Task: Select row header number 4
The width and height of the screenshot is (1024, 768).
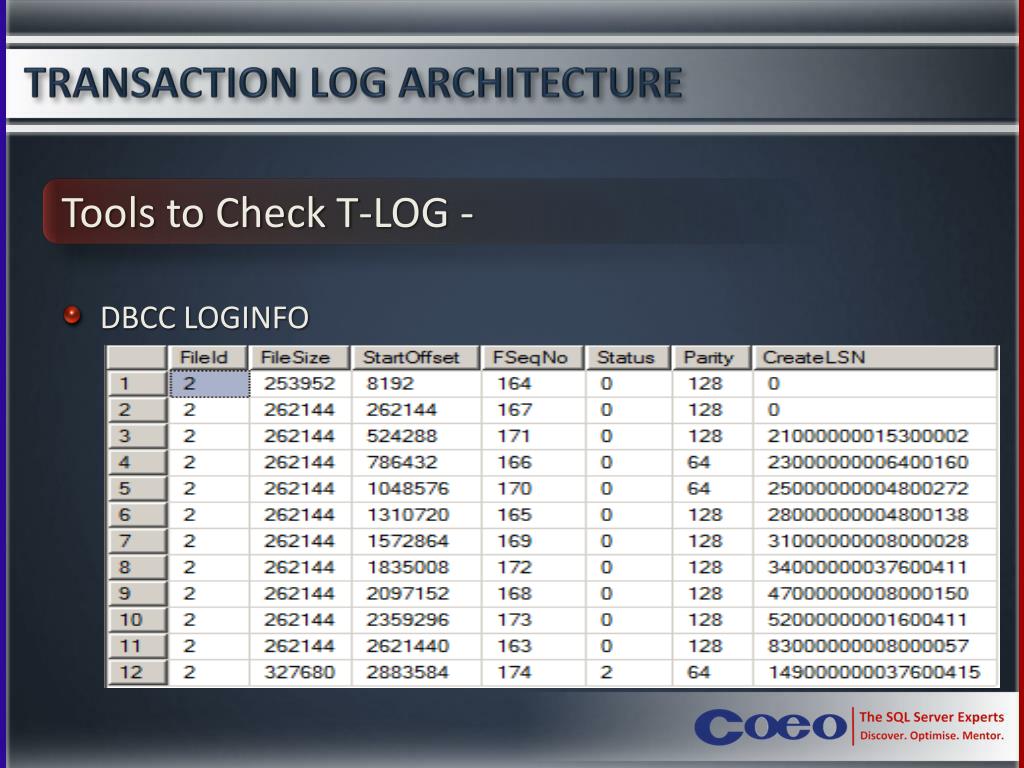Action: (136, 462)
